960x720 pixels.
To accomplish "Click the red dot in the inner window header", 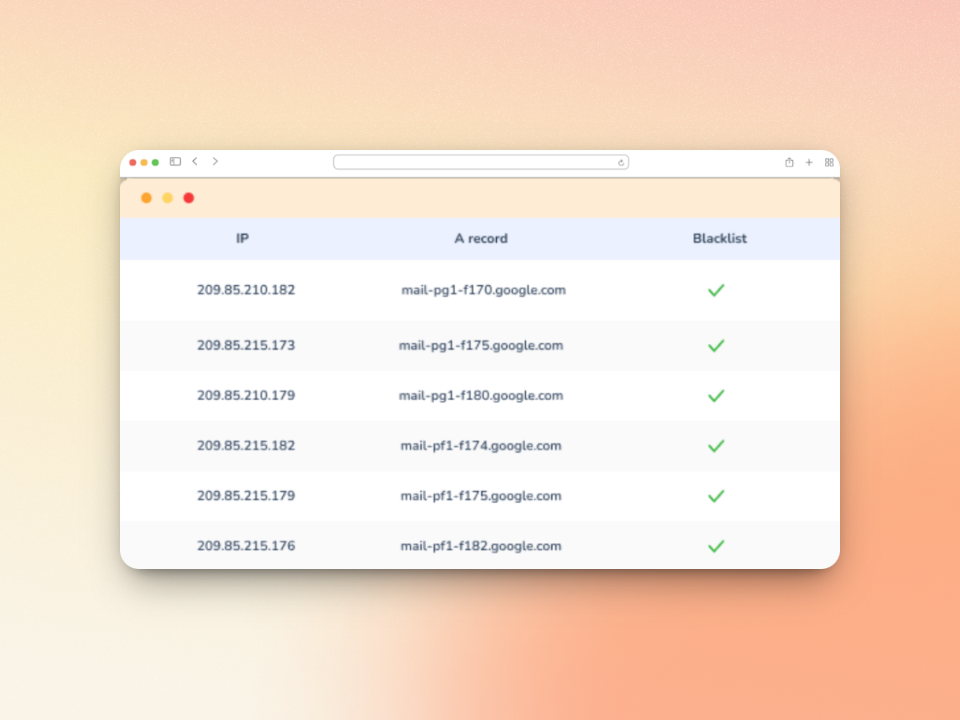I will pos(189,198).
